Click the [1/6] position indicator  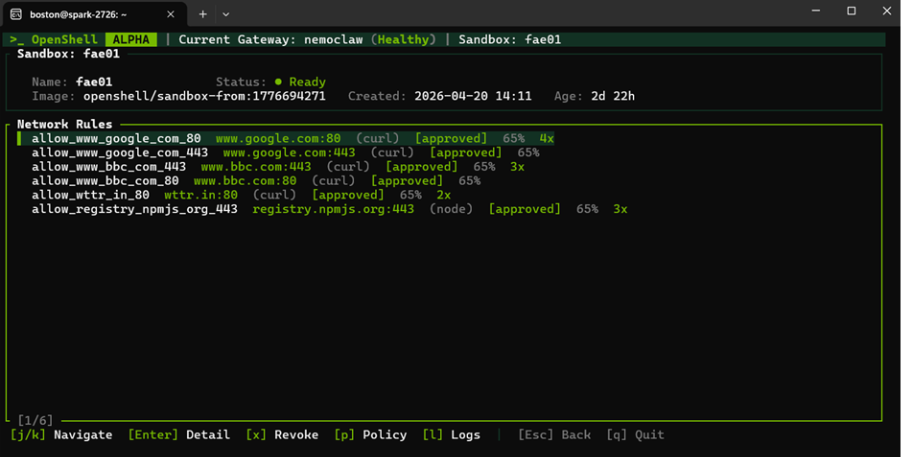[x=35, y=421]
